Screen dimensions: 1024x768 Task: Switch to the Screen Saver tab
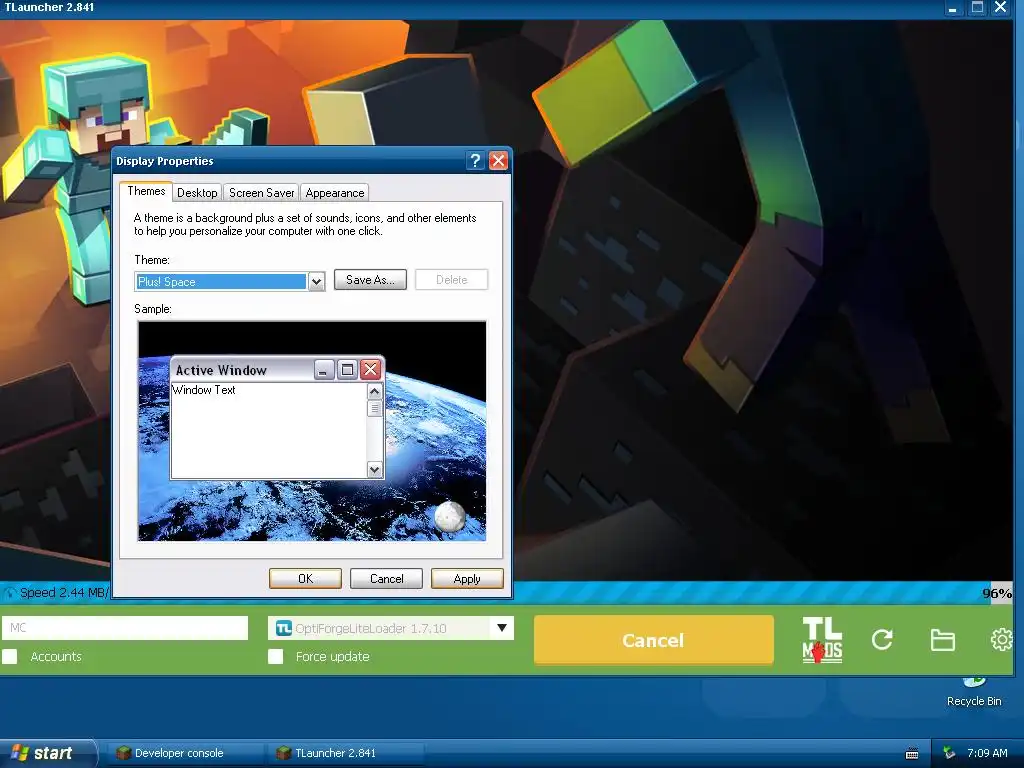(x=261, y=193)
